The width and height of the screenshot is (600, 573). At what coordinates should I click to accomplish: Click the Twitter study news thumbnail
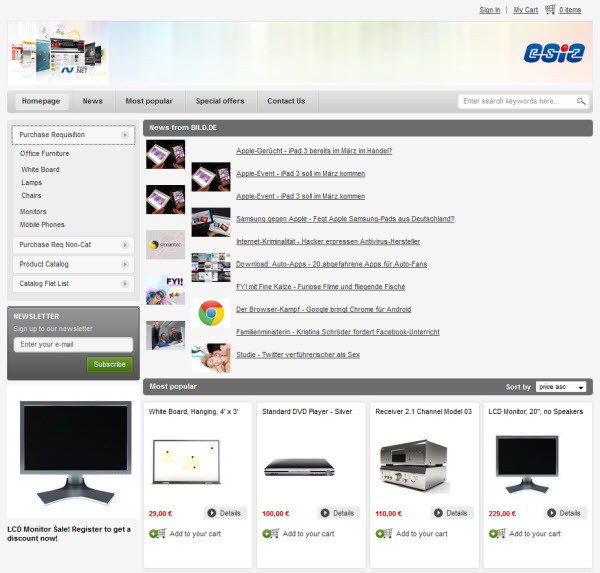pyautogui.click(x=211, y=358)
